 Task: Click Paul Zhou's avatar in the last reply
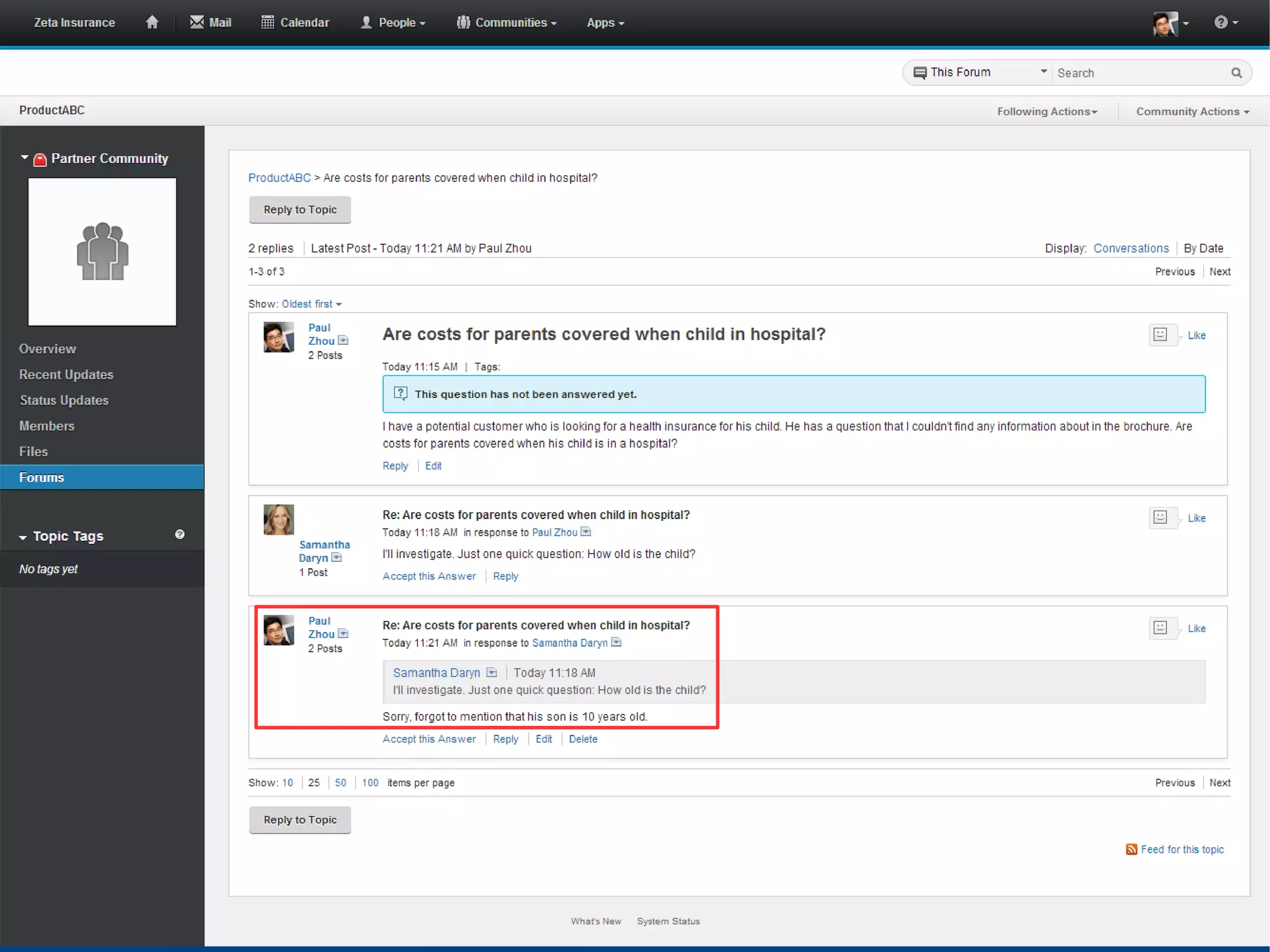[278, 630]
